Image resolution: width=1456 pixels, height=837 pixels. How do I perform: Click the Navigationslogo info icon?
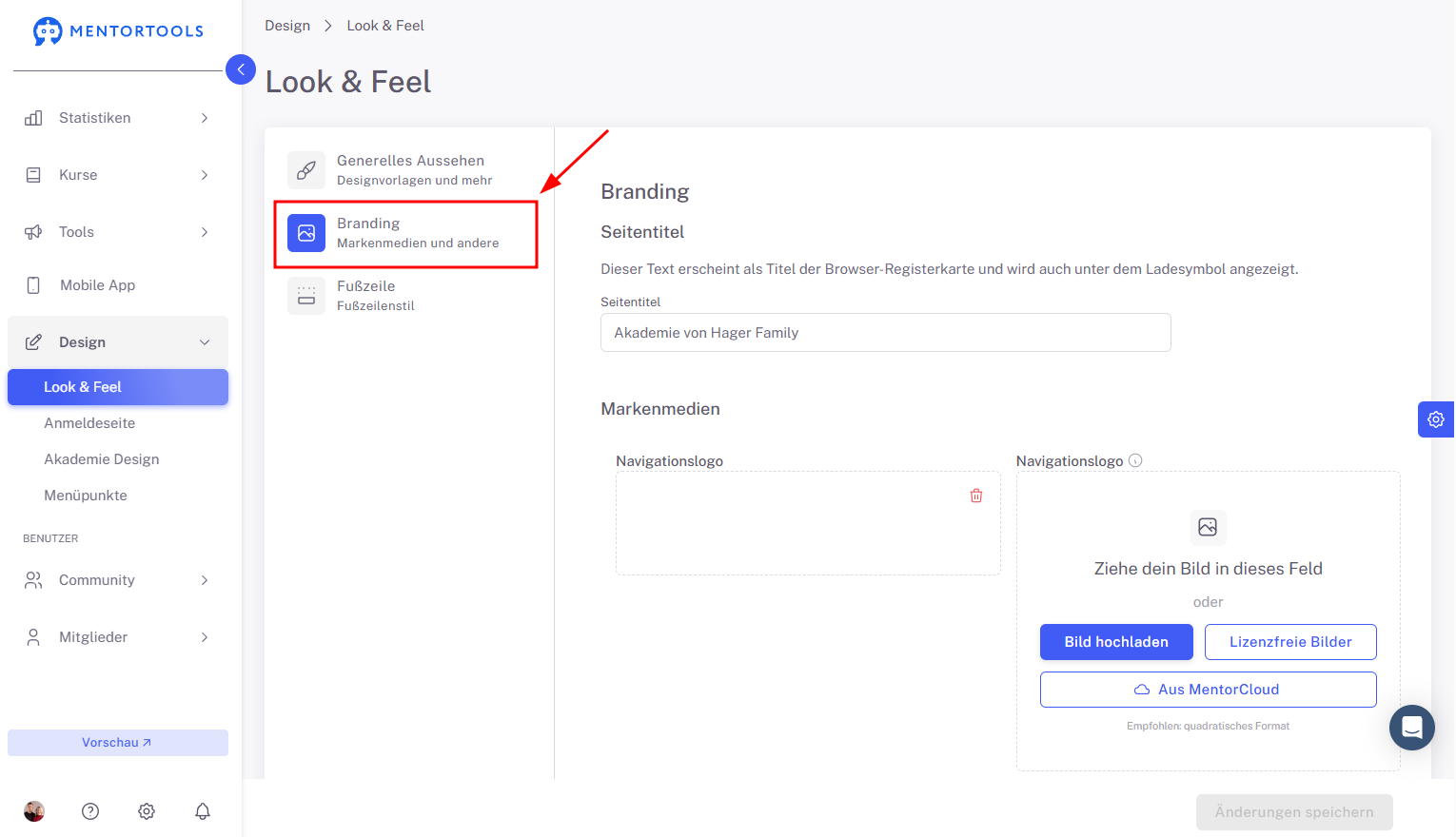(1135, 460)
